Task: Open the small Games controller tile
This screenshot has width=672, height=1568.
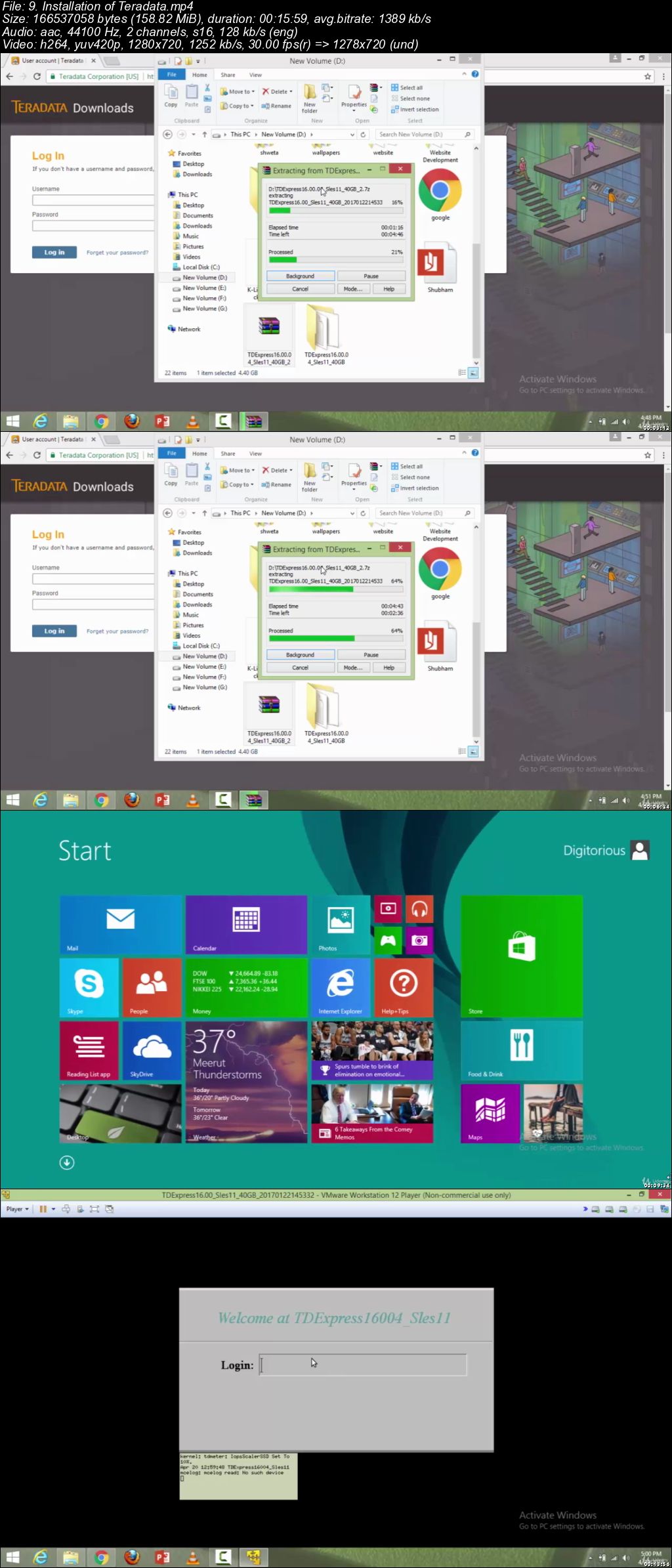Action: tap(388, 941)
